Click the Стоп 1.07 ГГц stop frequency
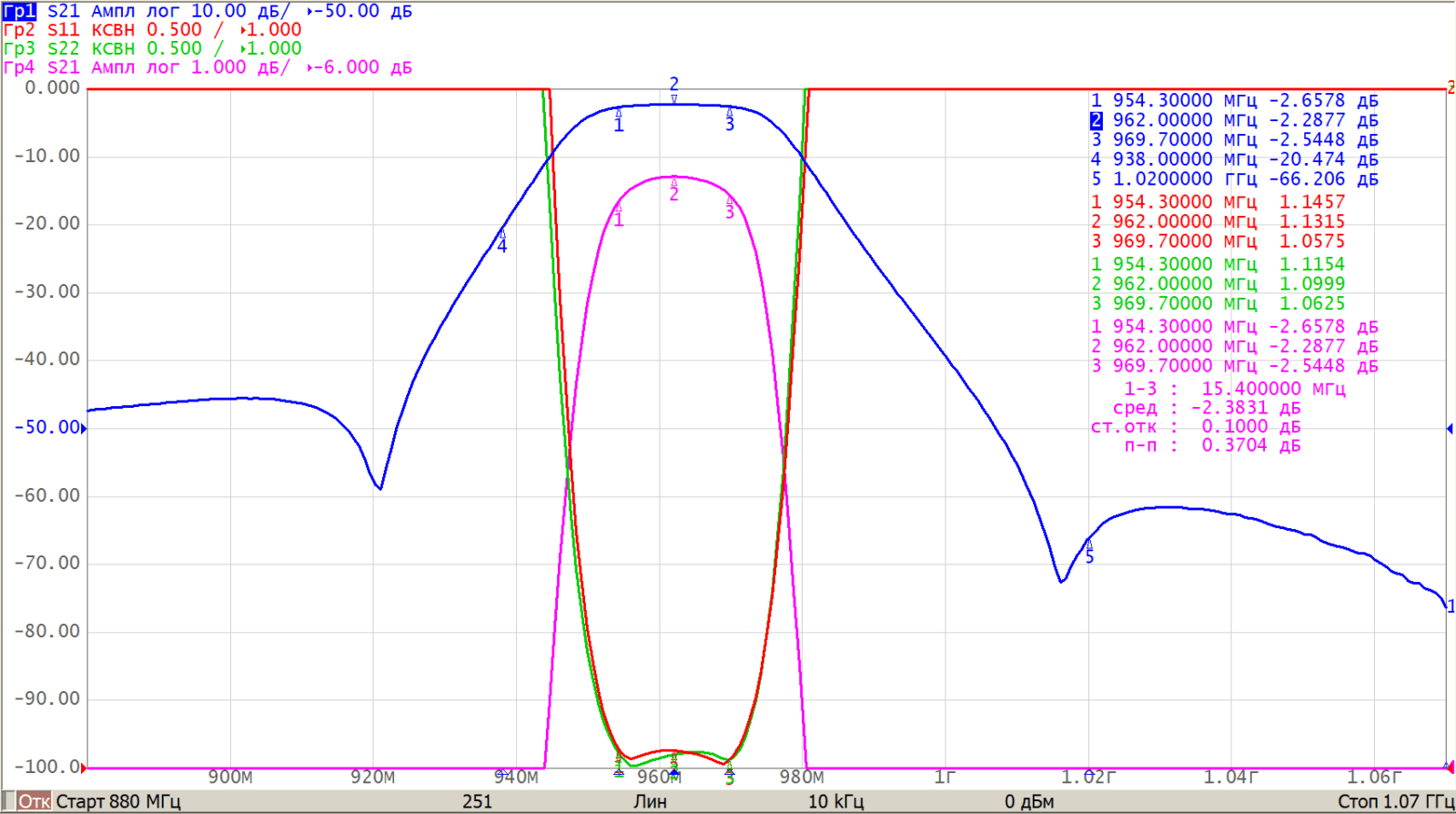This screenshot has width=1456, height=814. [x=1394, y=802]
